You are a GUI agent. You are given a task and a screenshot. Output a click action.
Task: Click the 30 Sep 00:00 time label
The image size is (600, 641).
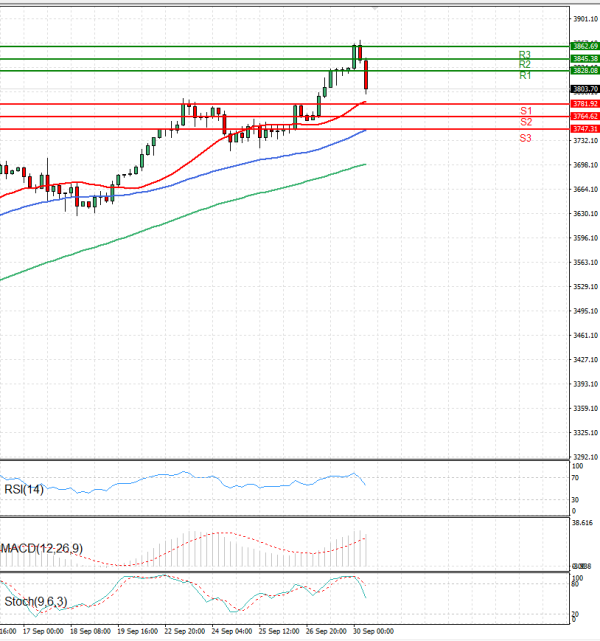pos(372,632)
